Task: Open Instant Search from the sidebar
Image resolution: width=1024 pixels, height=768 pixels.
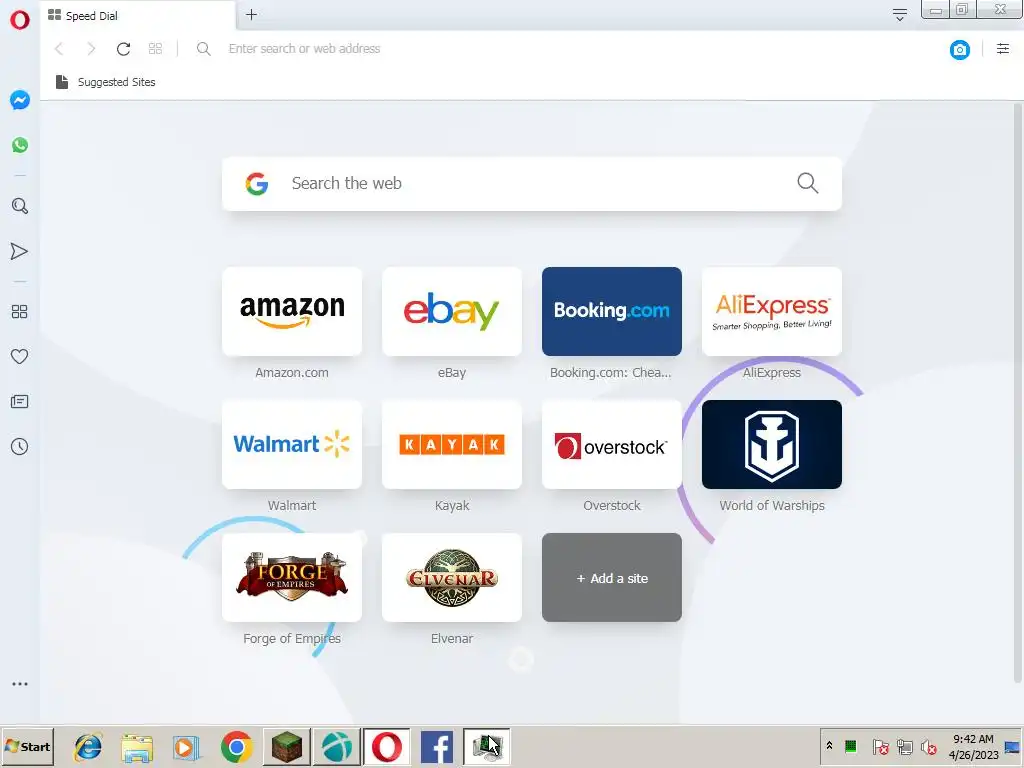Action: pyautogui.click(x=20, y=206)
